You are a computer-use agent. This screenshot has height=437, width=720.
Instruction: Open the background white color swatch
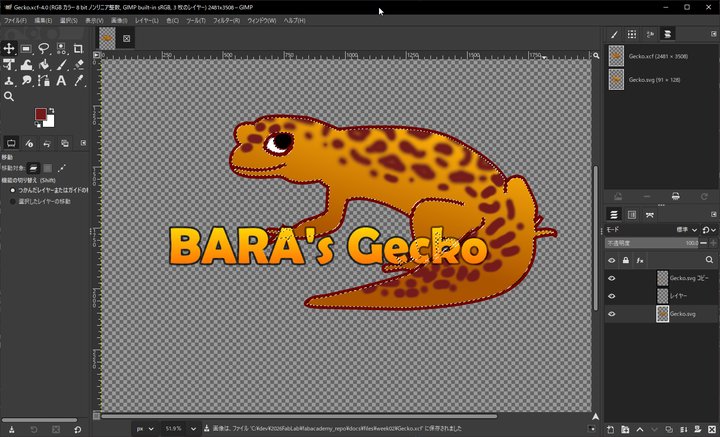[50, 122]
